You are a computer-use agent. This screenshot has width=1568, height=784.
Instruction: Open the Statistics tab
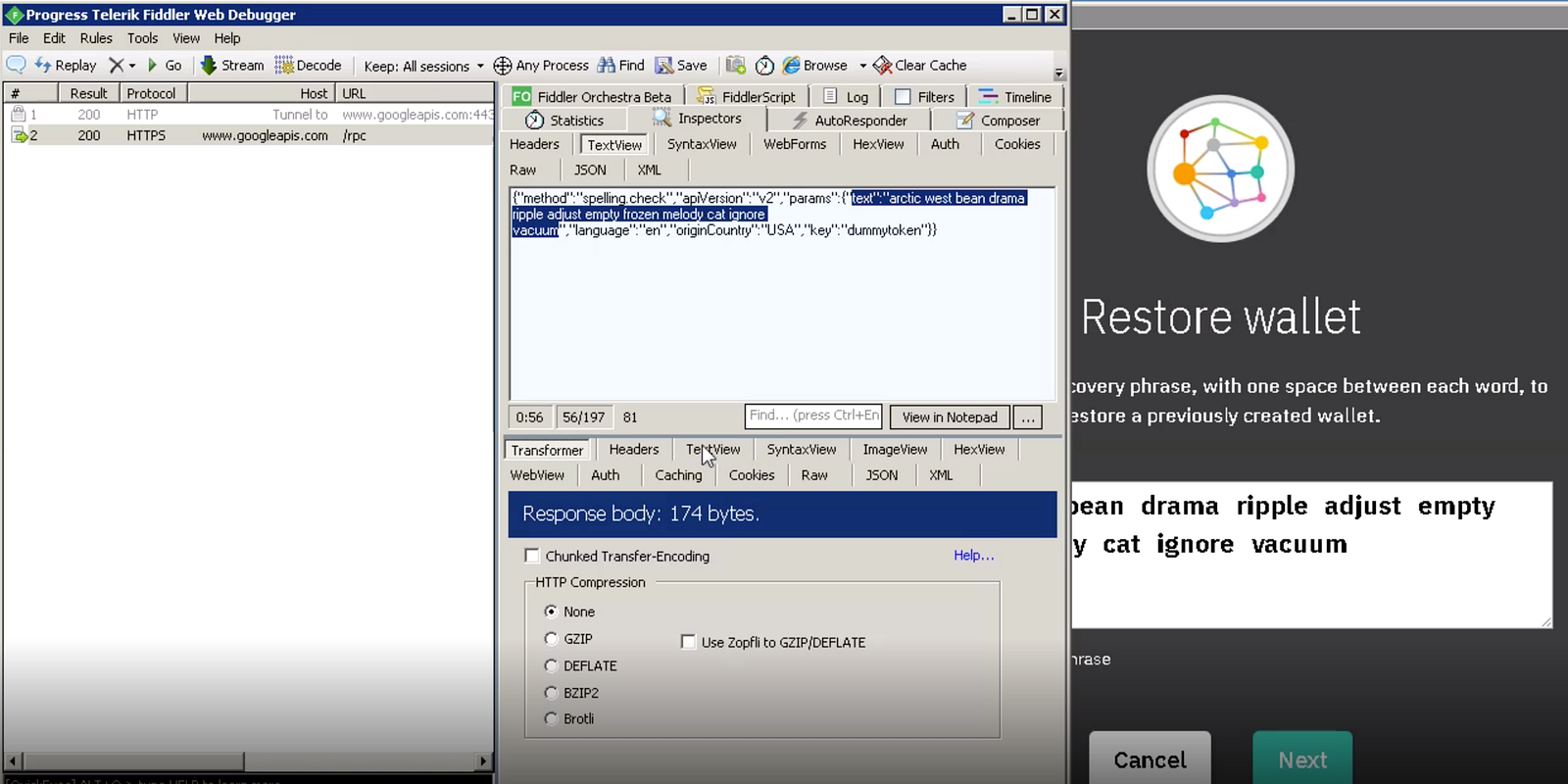tap(564, 120)
